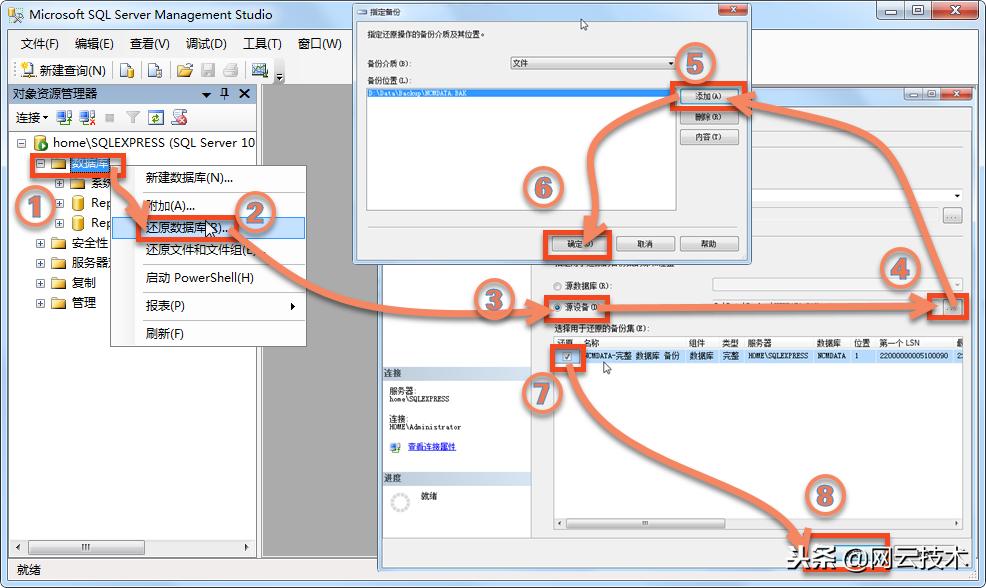
Task: Click the Activity Monitor icon on the toolbar
Action: click(x=261, y=70)
